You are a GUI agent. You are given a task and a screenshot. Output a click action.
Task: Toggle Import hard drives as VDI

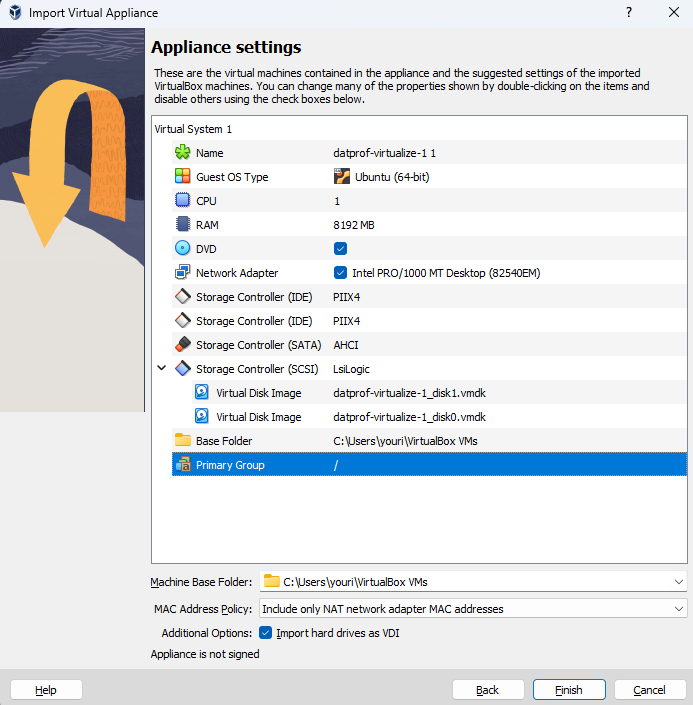pos(266,633)
